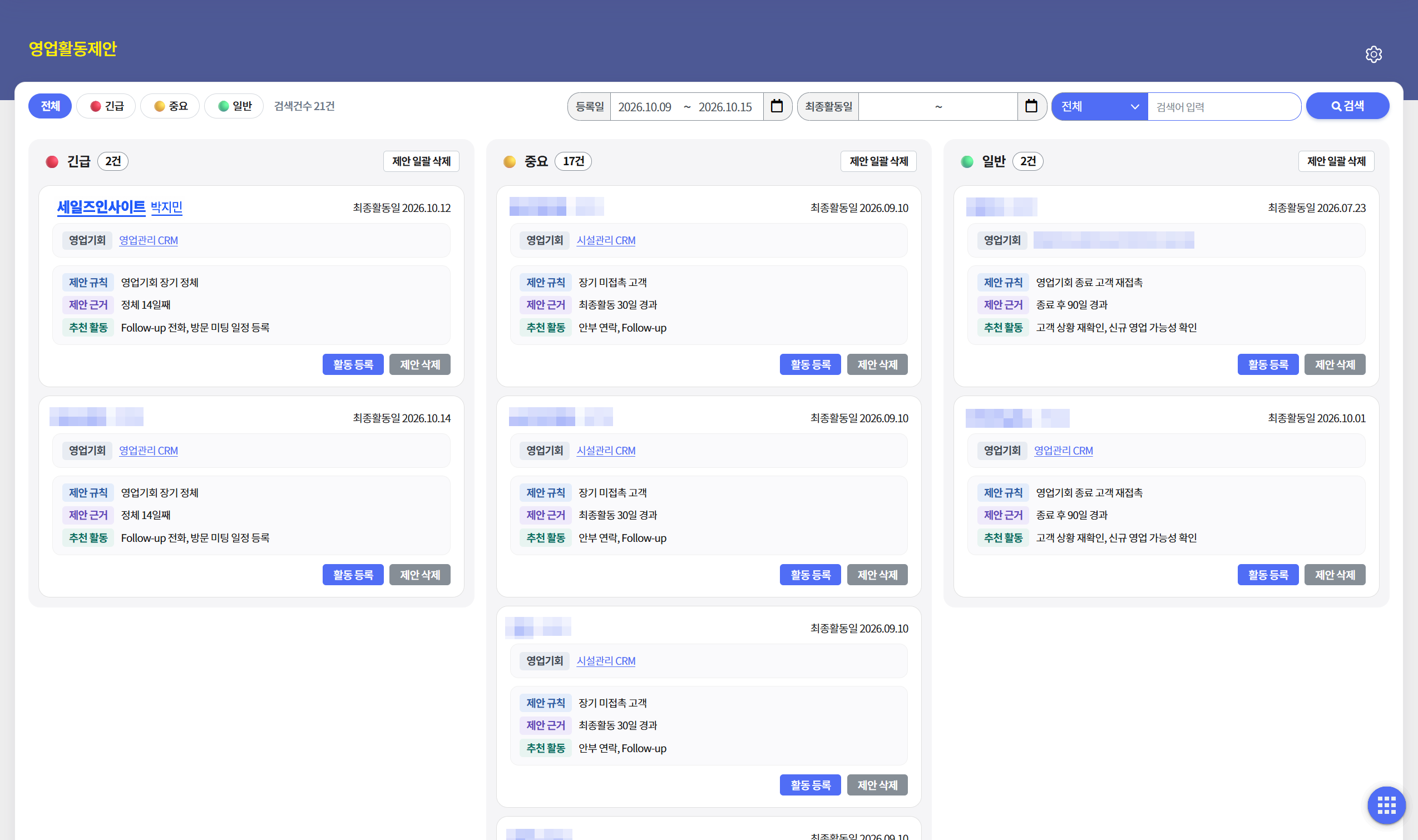The width and height of the screenshot is (1418, 840).
Task: Register activity on 2026.07.23 일반 card
Action: 1268,364
